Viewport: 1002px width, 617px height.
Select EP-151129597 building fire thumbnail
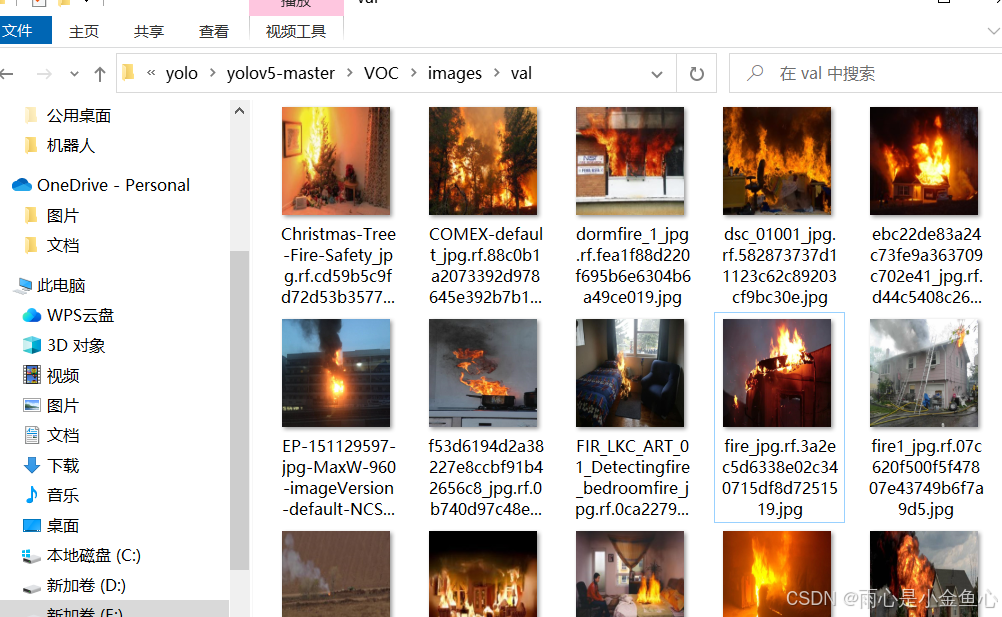tap(336, 373)
